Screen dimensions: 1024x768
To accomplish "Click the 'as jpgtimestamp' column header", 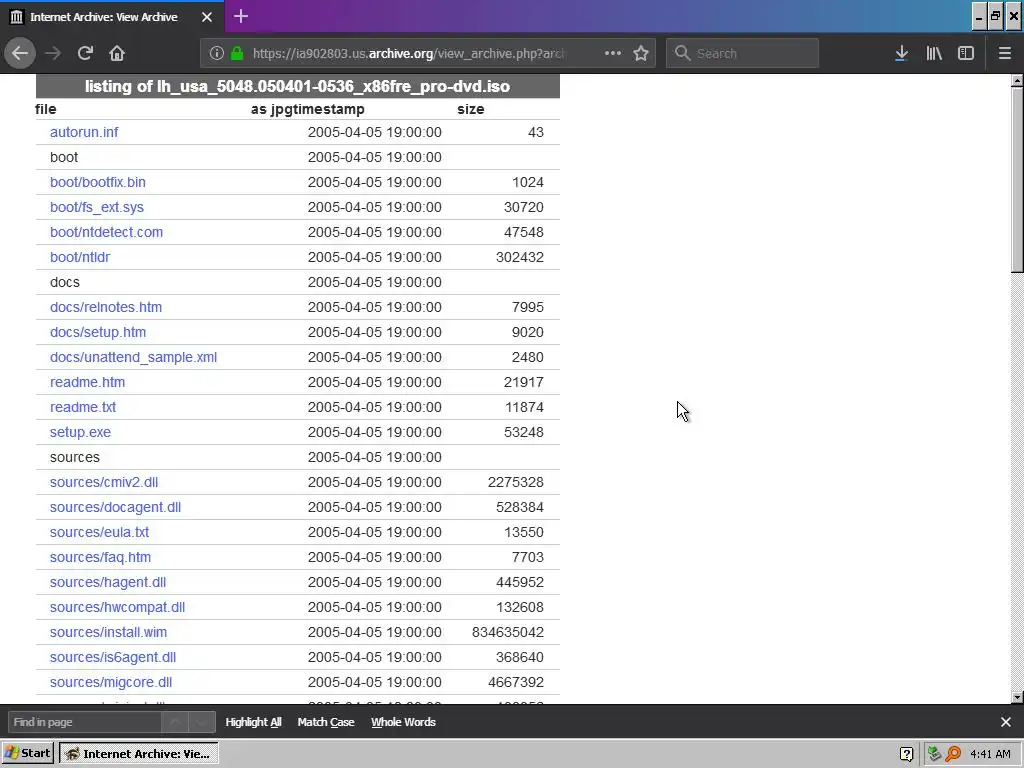I will (308, 109).
